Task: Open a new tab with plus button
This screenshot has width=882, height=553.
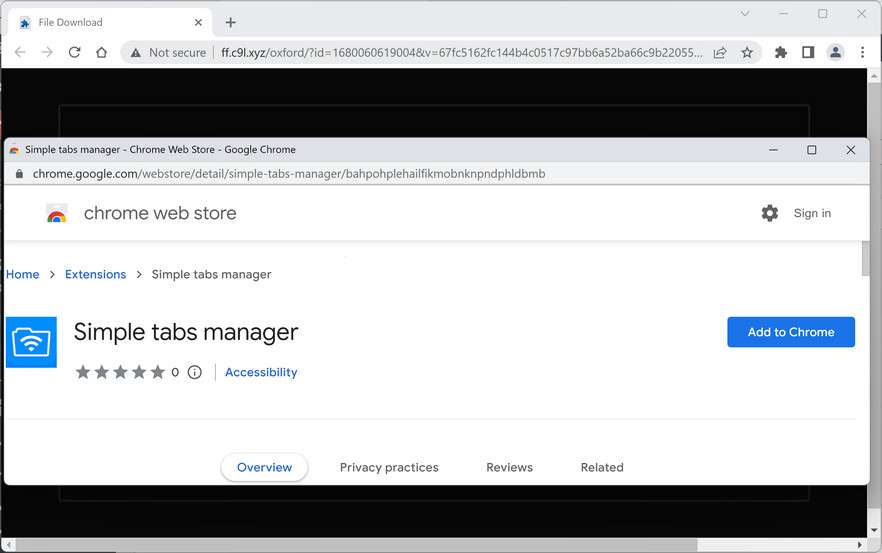Action: (x=231, y=23)
